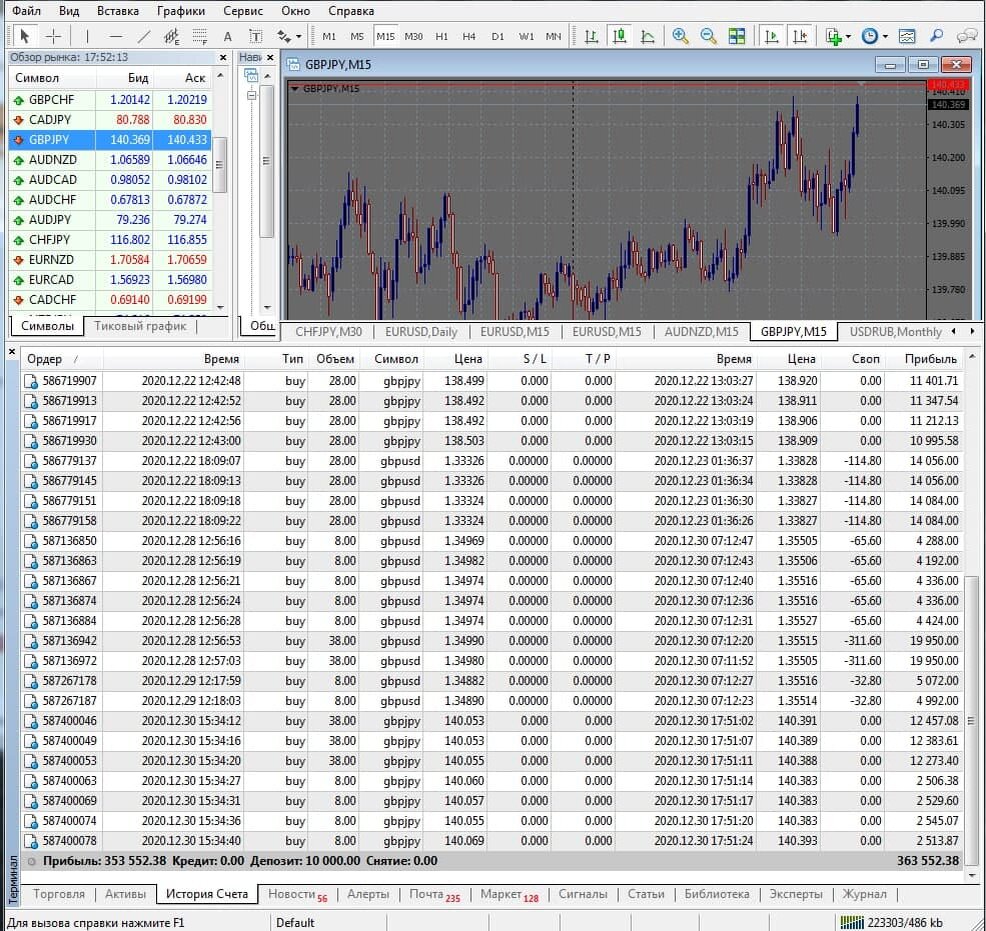Image resolution: width=986 pixels, height=931 pixels.
Task: Open the EURUSD,Daily chart tab
Action: [x=421, y=332]
